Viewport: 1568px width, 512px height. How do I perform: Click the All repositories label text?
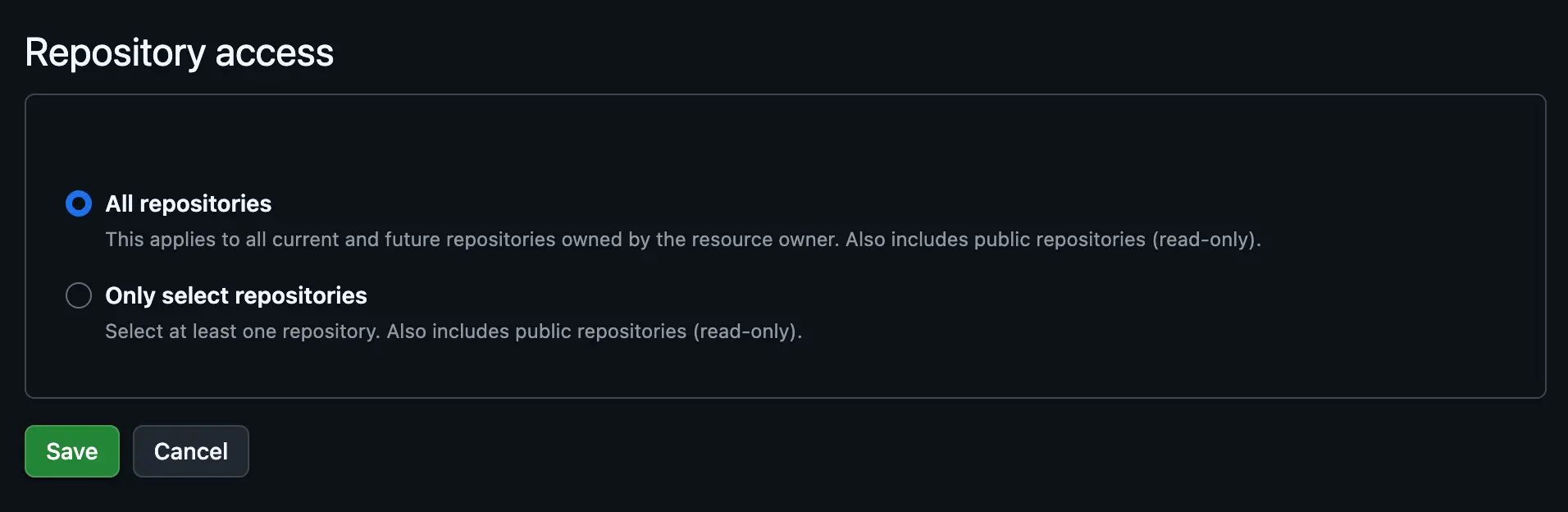tap(188, 203)
